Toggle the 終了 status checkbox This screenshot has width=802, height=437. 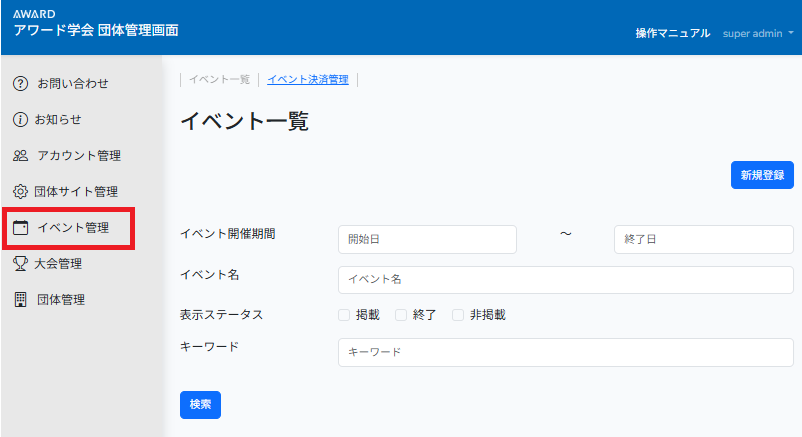[402, 315]
